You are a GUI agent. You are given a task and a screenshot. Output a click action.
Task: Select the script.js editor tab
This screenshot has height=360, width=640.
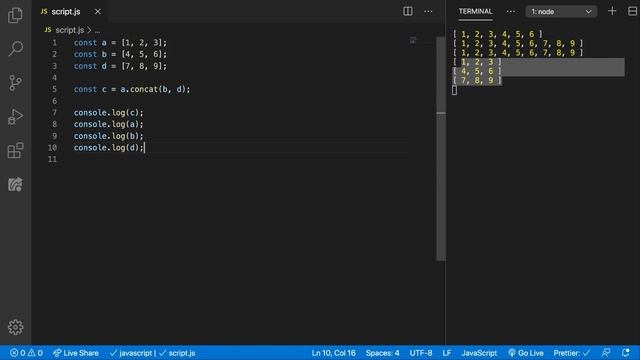(x=70, y=11)
